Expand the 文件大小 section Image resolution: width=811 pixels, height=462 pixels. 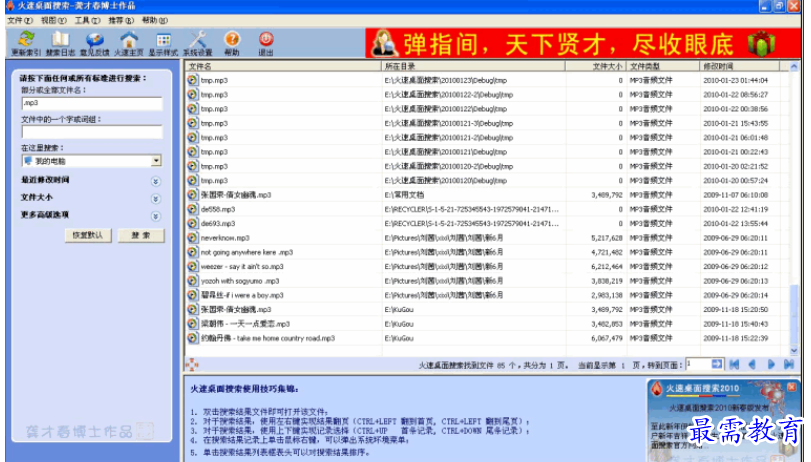tap(156, 199)
